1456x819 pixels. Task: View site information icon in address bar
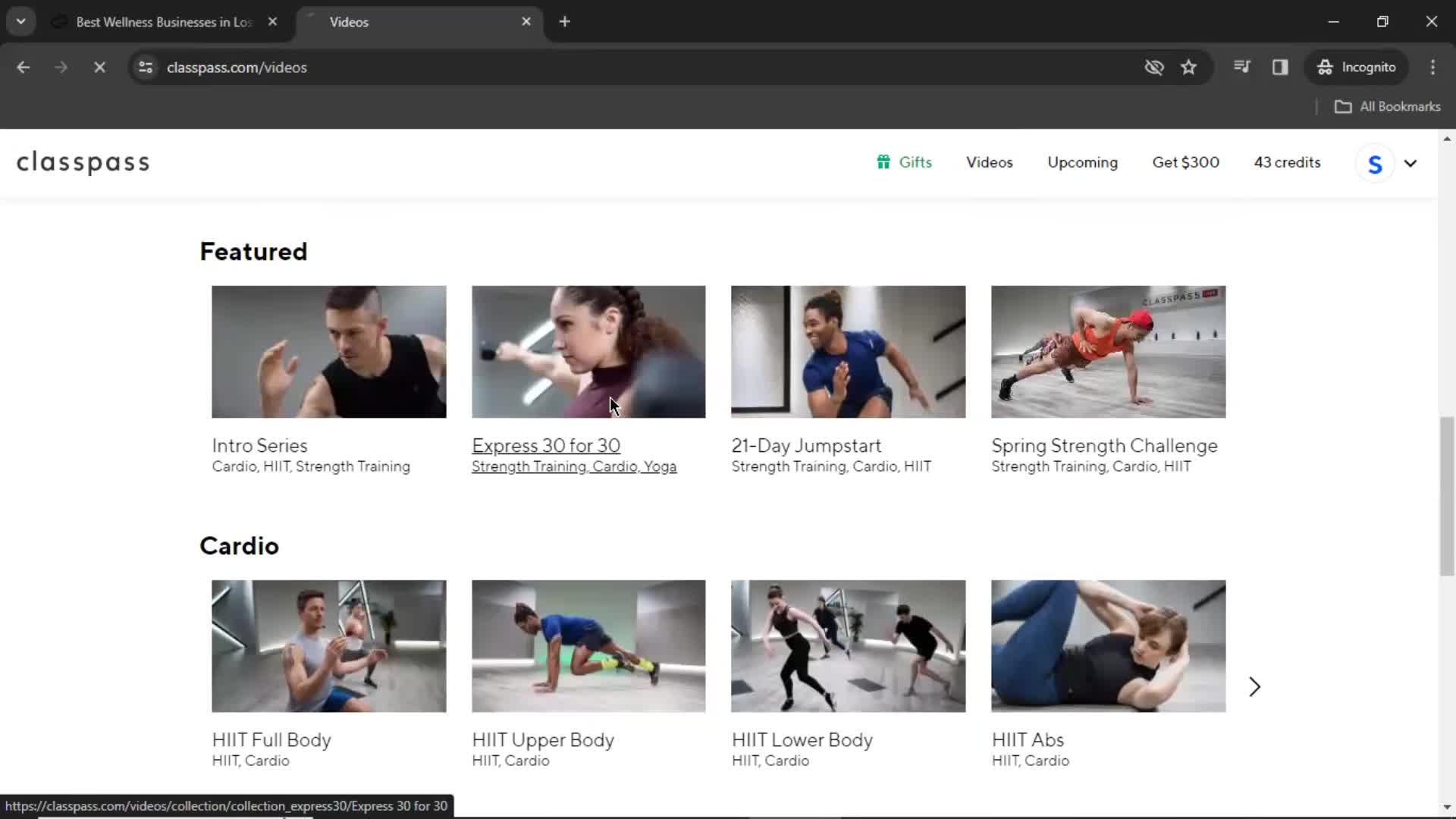146,67
